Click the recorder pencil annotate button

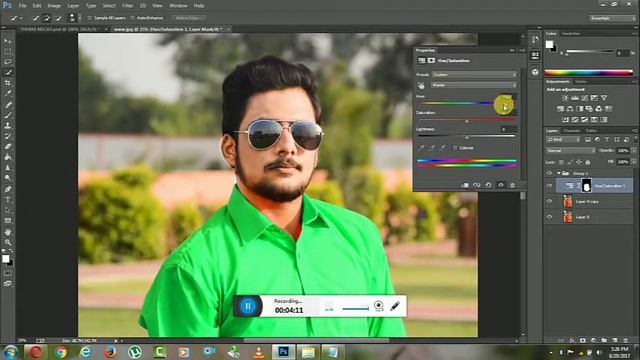pyautogui.click(x=395, y=306)
